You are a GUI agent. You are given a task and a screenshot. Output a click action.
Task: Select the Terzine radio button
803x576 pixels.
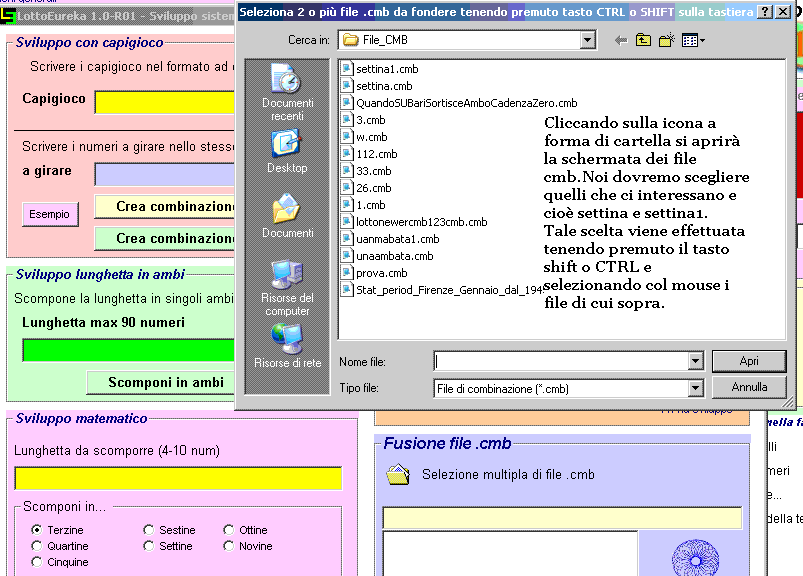click(x=36, y=529)
